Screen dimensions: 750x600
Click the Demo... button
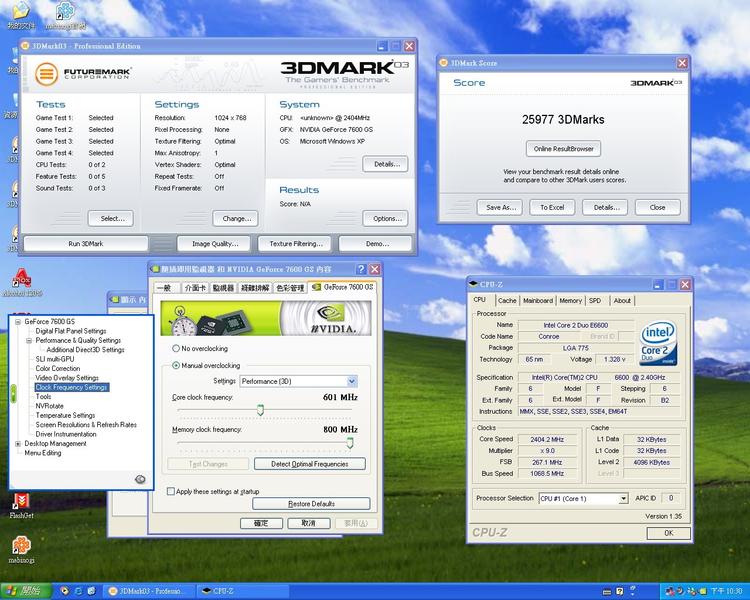click(x=375, y=244)
